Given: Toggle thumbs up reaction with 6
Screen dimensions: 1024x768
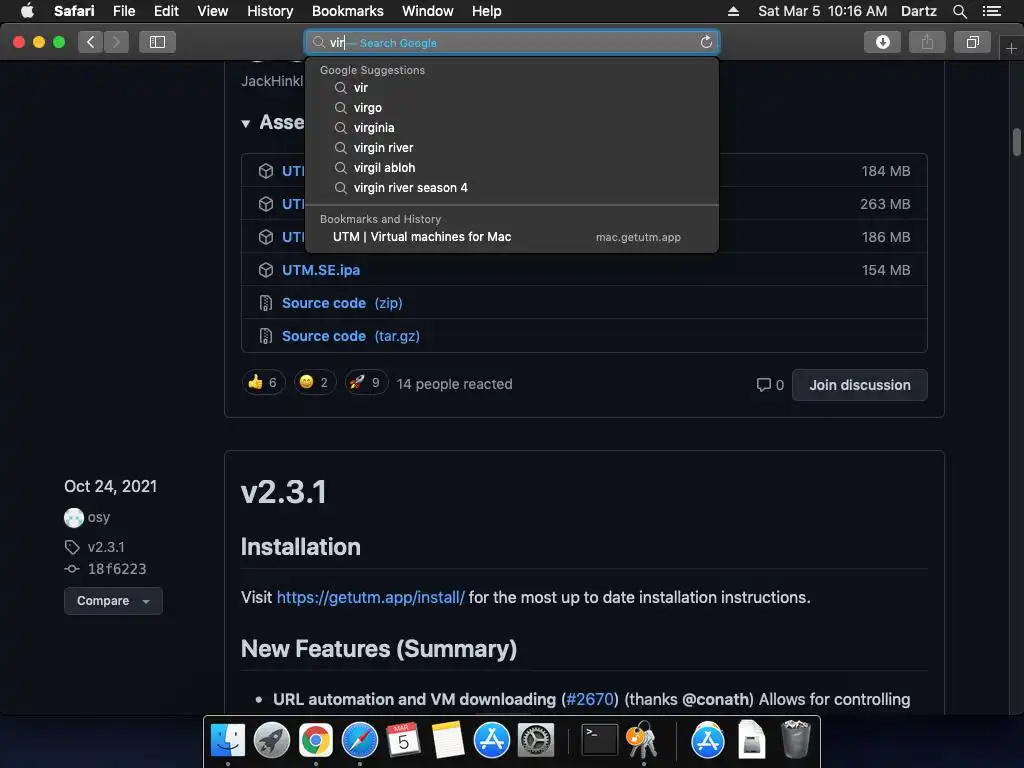Looking at the screenshot, I should tap(264, 383).
